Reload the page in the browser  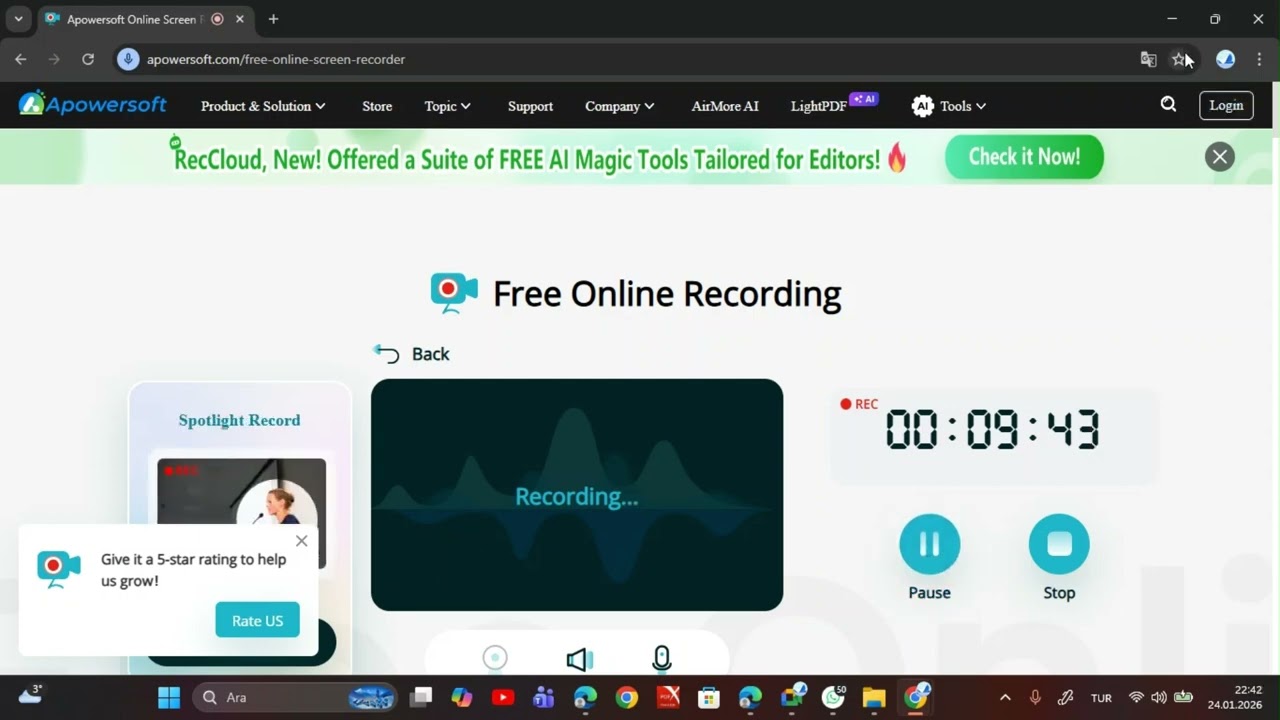(x=88, y=59)
